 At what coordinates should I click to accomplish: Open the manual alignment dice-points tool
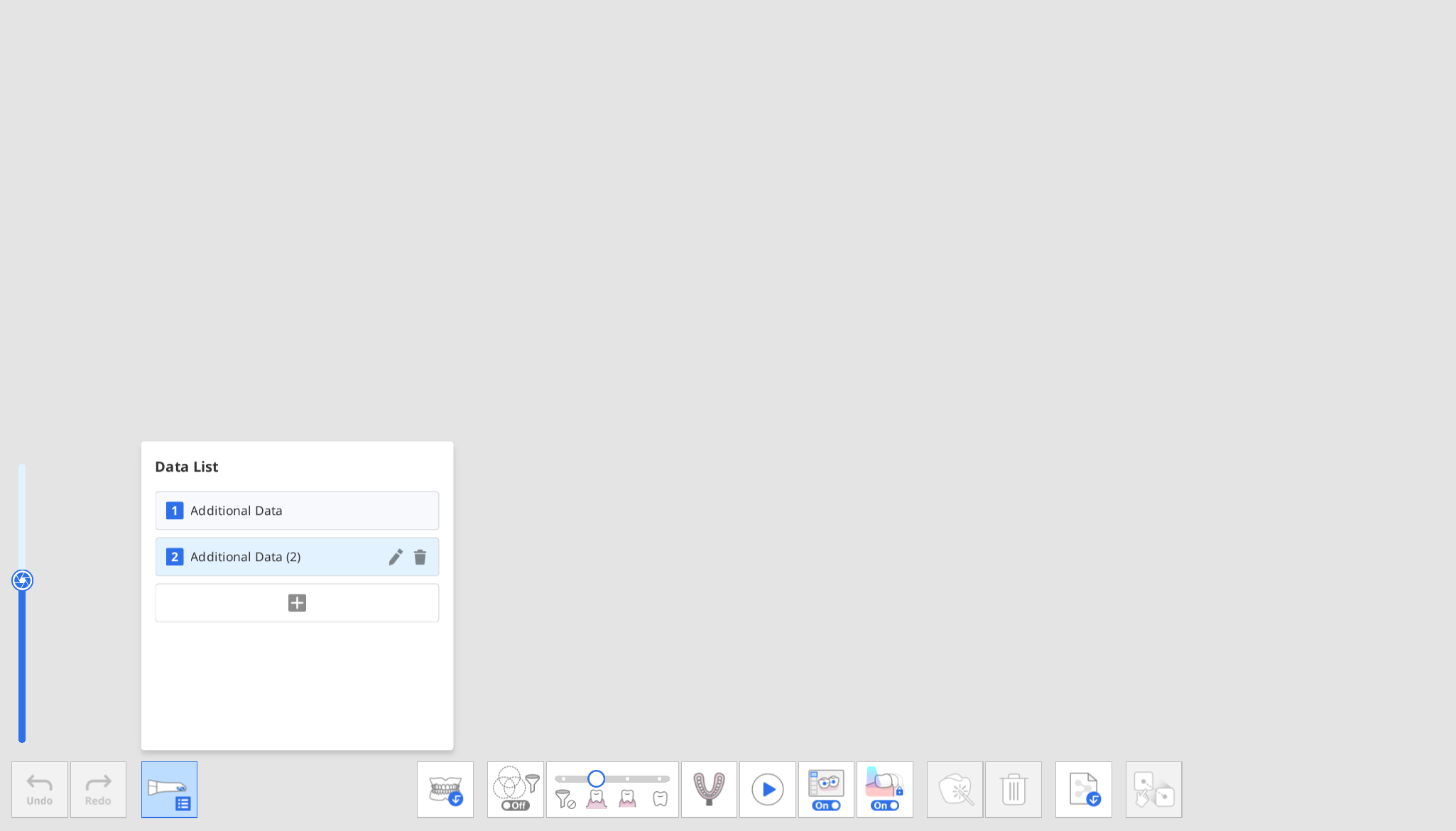[1154, 790]
